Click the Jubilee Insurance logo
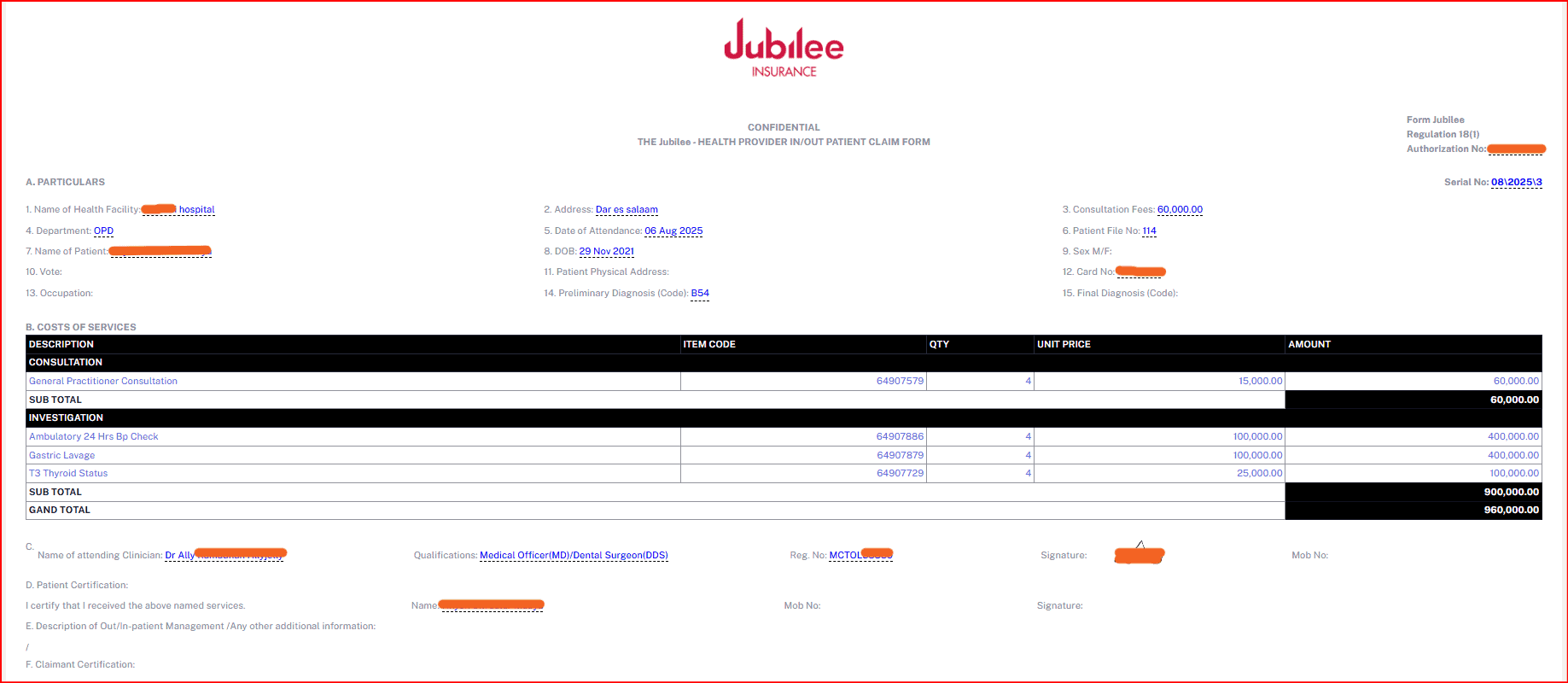1568x683 pixels. pyautogui.click(x=784, y=50)
